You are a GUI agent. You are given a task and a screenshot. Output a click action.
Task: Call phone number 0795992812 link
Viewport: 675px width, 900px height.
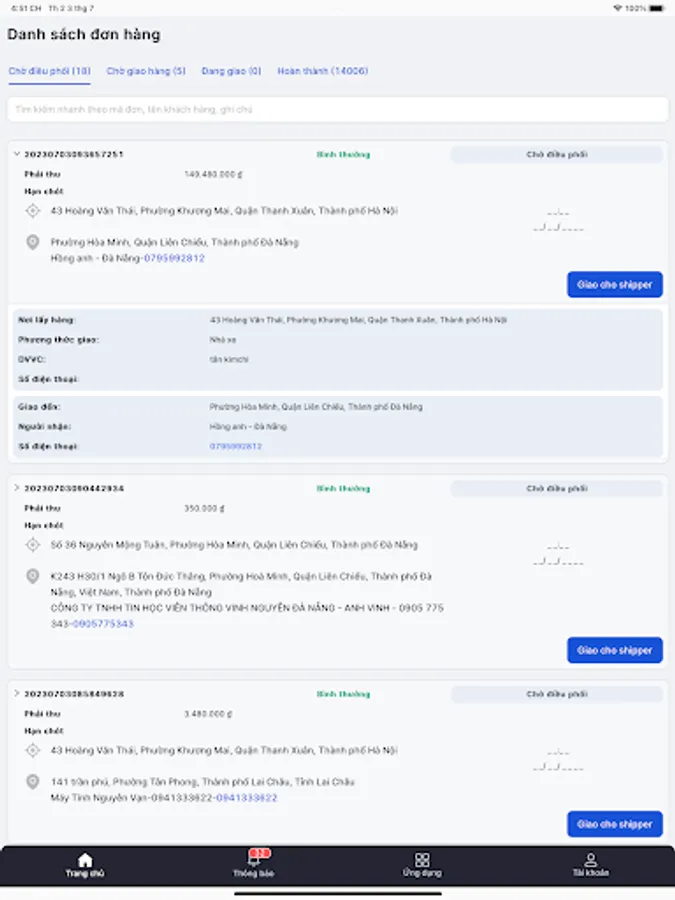coord(174,258)
